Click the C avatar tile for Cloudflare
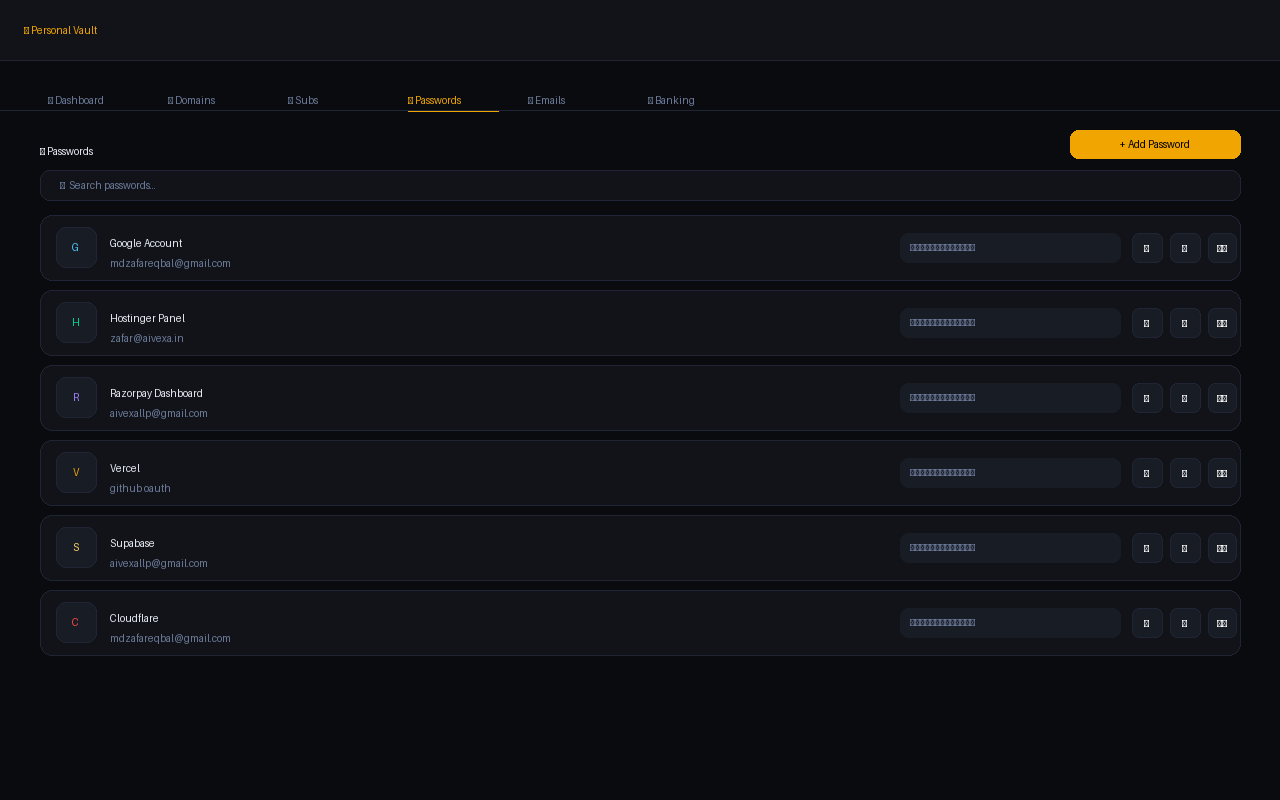This screenshot has width=1280, height=800. click(x=76, y=623)
